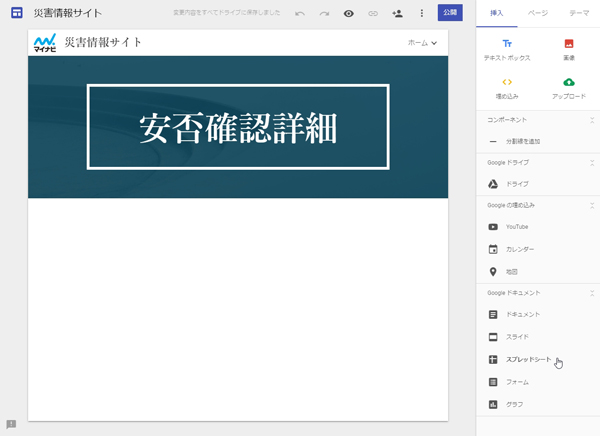600x436 pixels.
Task: Insert a テキストボックス text box
Action: pyautogui.click(x=507, y=50)
